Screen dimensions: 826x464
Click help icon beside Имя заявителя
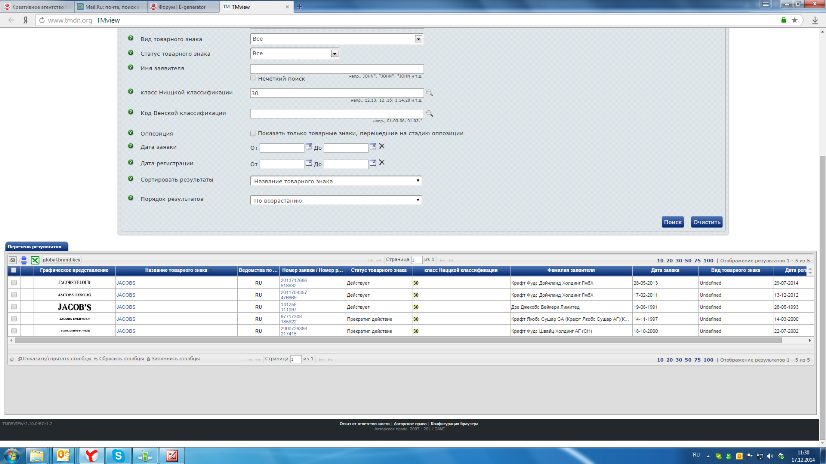tap(131, 67)
